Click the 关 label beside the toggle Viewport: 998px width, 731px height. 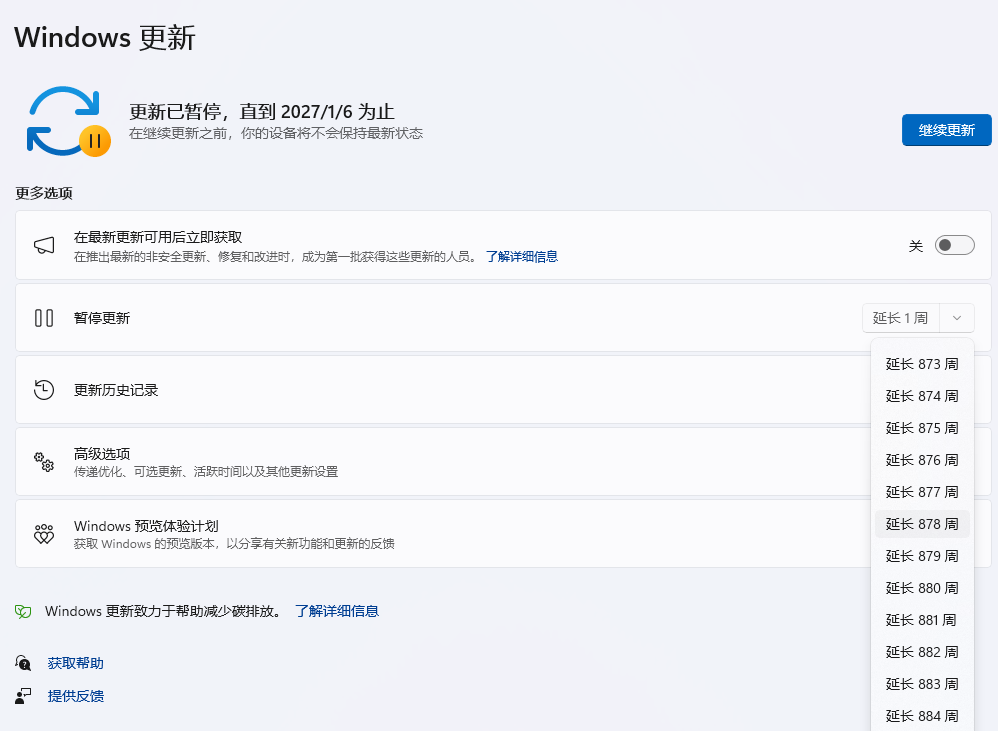pos(916,246)
